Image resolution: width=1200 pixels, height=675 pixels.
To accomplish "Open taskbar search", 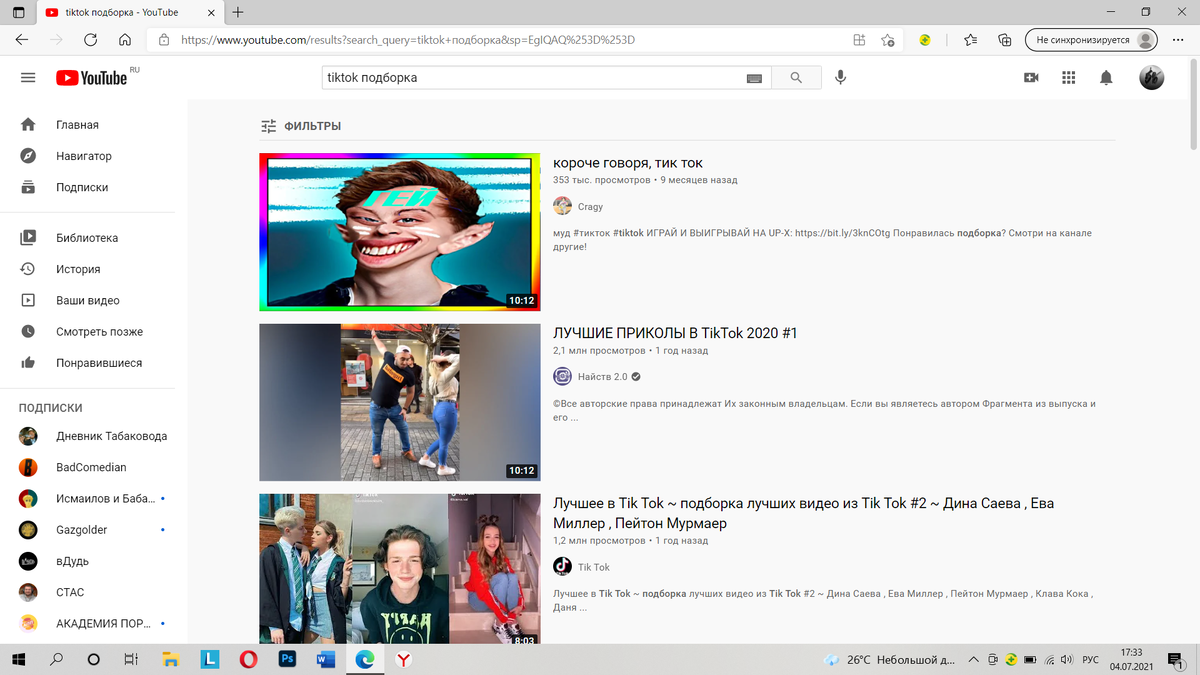I will click(x=56, y=660).
